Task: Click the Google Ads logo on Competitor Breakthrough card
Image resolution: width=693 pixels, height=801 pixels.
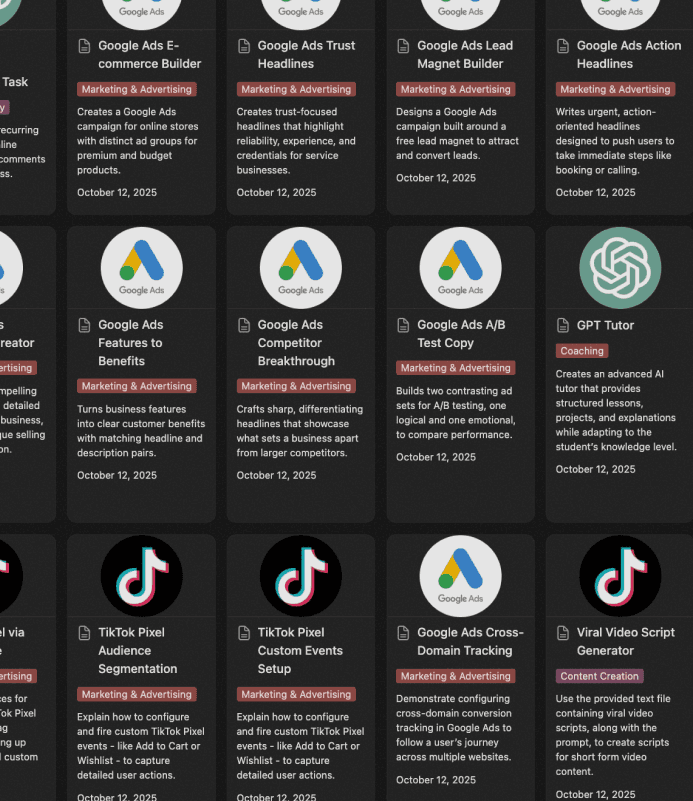Action: pos(301,268)
